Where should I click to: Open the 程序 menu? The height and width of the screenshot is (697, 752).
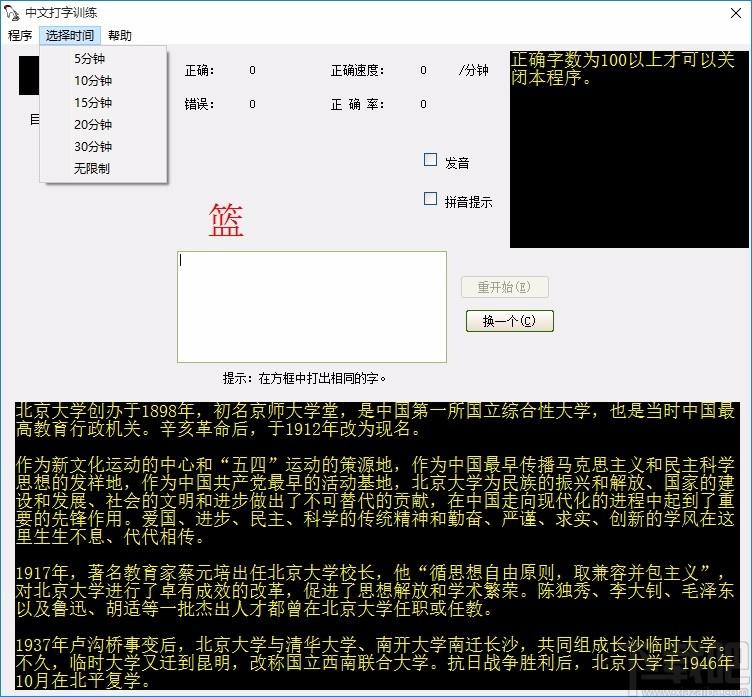[20, 36]
